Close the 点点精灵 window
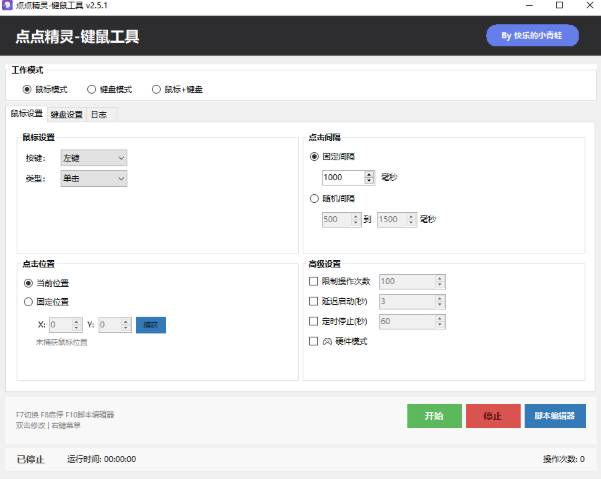This screenshot has width=601, height=479. (590, 5)
